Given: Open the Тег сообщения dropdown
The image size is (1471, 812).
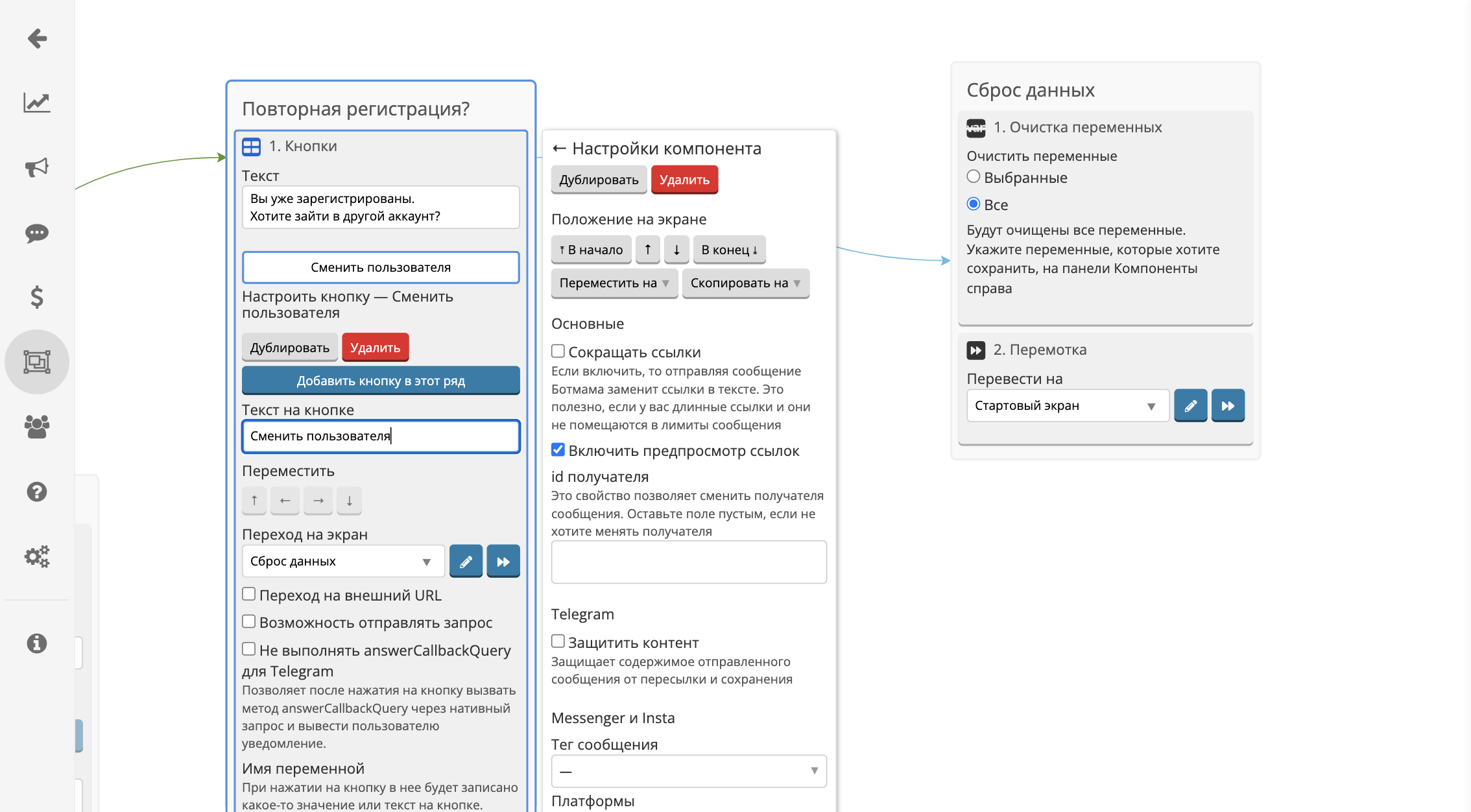Looking at the screenshot, I should point(689,772).
